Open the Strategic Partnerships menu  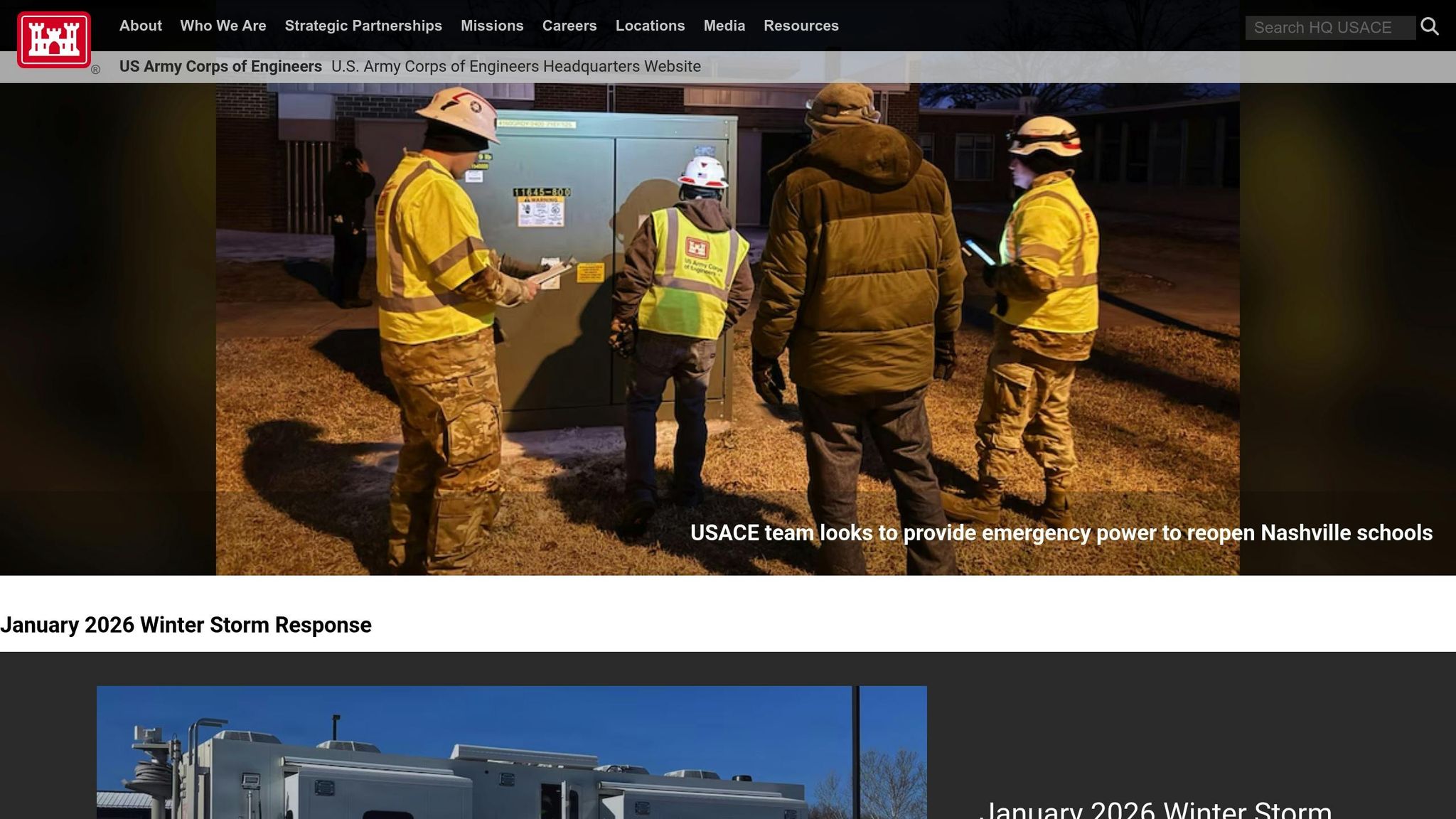tap(363, 26)
